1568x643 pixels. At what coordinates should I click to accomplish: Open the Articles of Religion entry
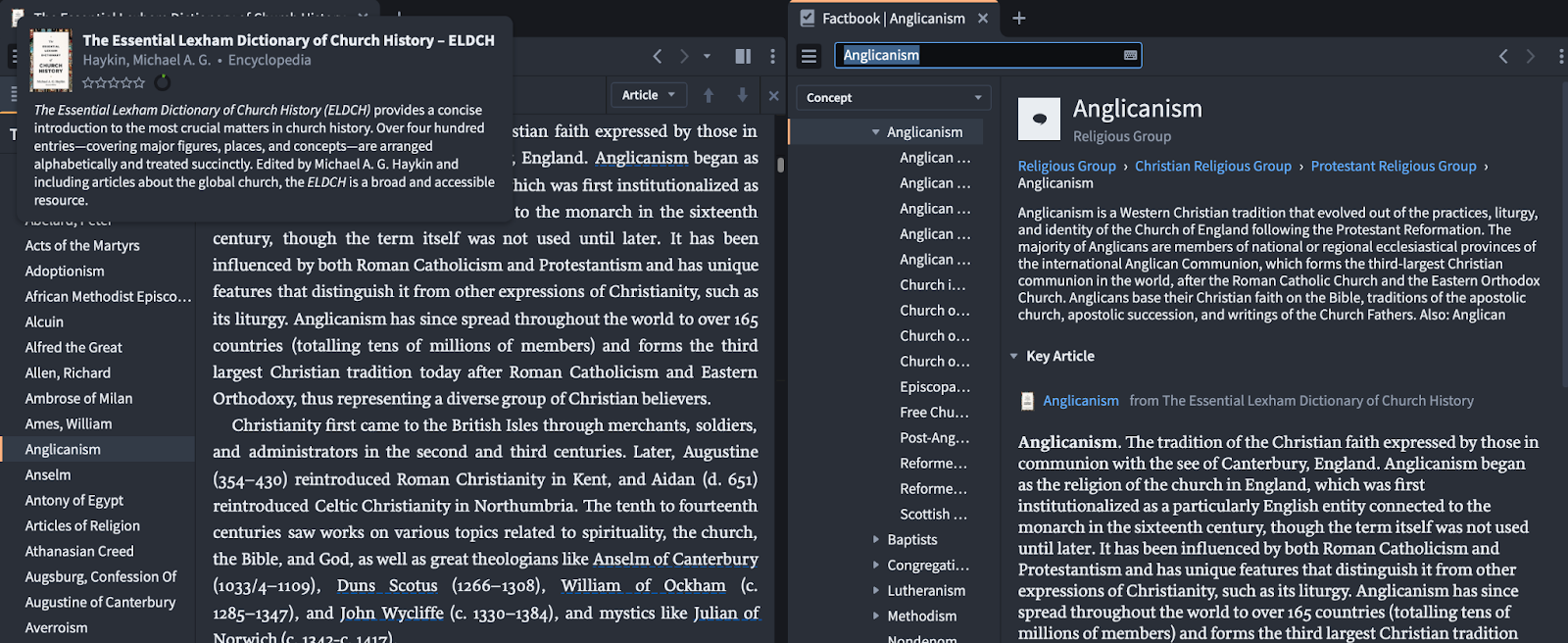click(x=82, y=525)
